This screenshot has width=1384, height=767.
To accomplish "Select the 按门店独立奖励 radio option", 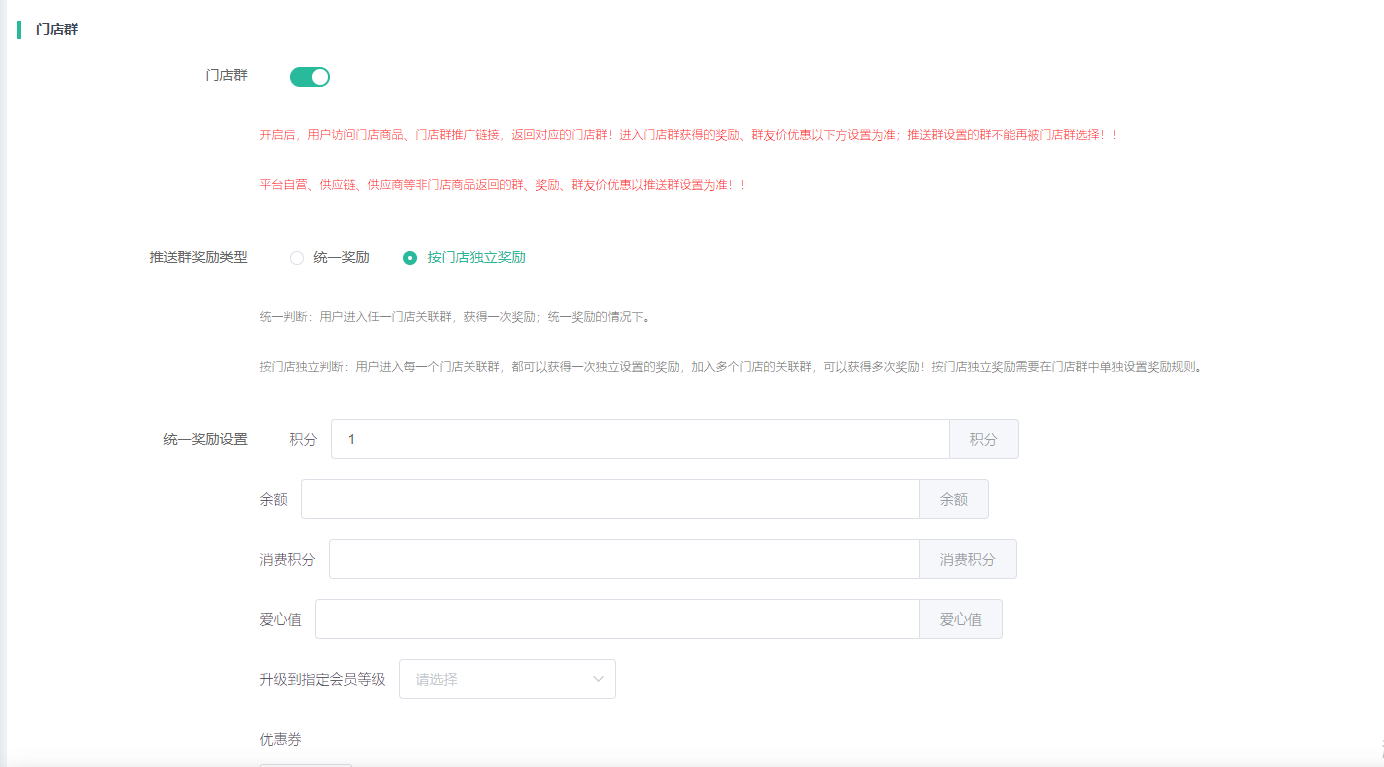I will coord(410,258).
